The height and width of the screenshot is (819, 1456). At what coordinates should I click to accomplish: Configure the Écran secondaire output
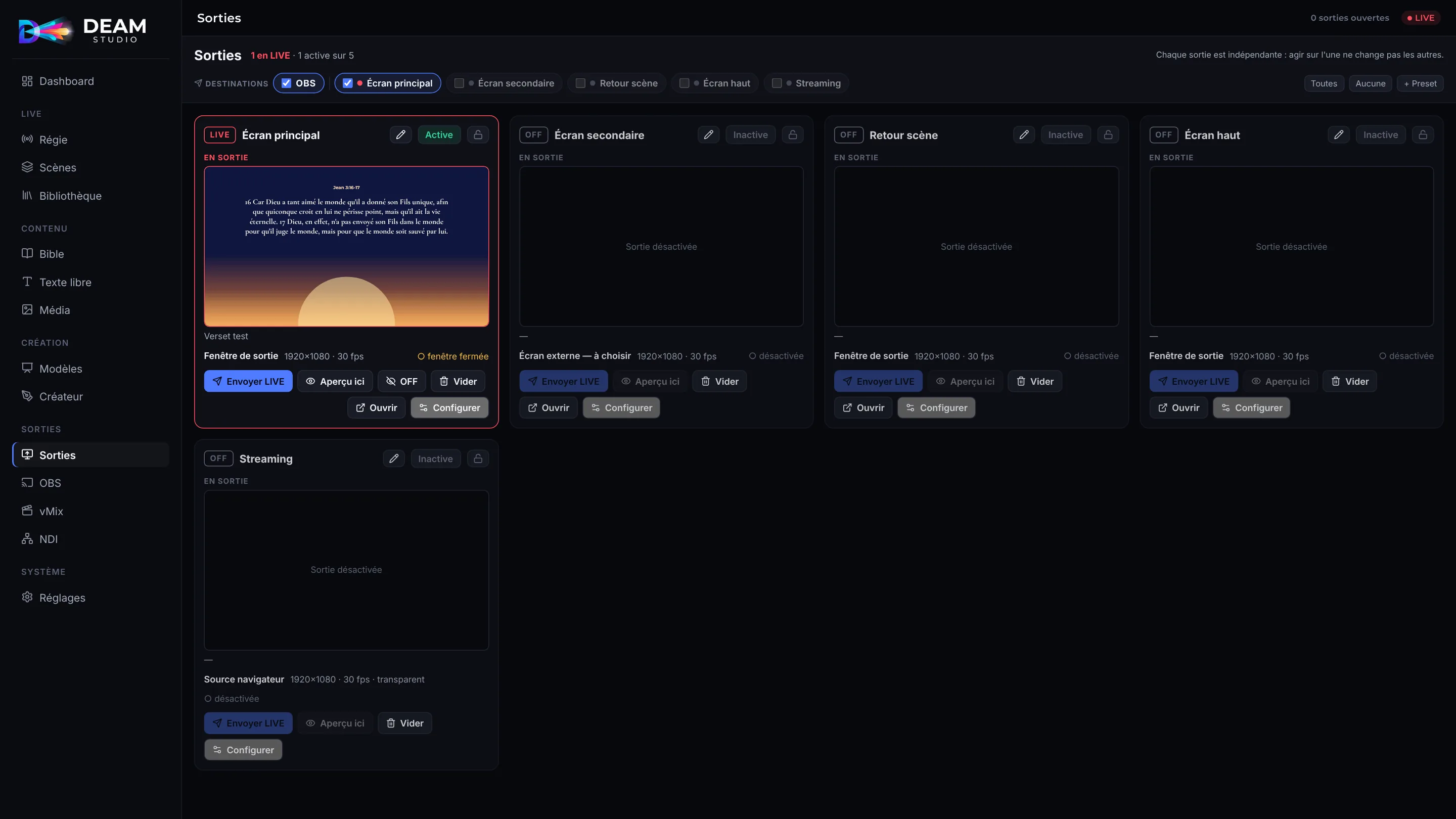[x=621, y=407]
